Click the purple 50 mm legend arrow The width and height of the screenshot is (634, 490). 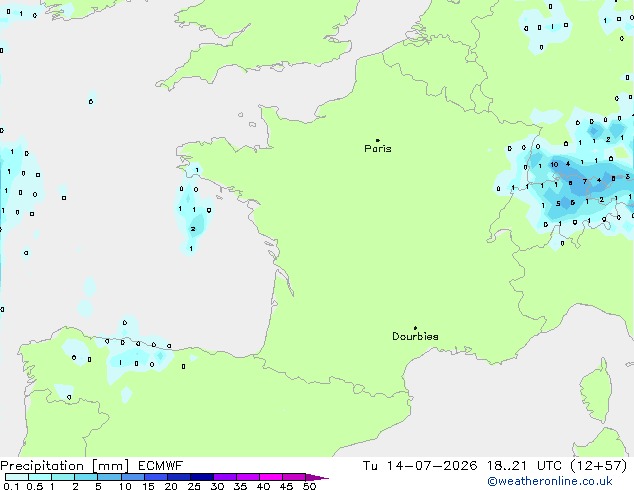(x=317, y=477)
